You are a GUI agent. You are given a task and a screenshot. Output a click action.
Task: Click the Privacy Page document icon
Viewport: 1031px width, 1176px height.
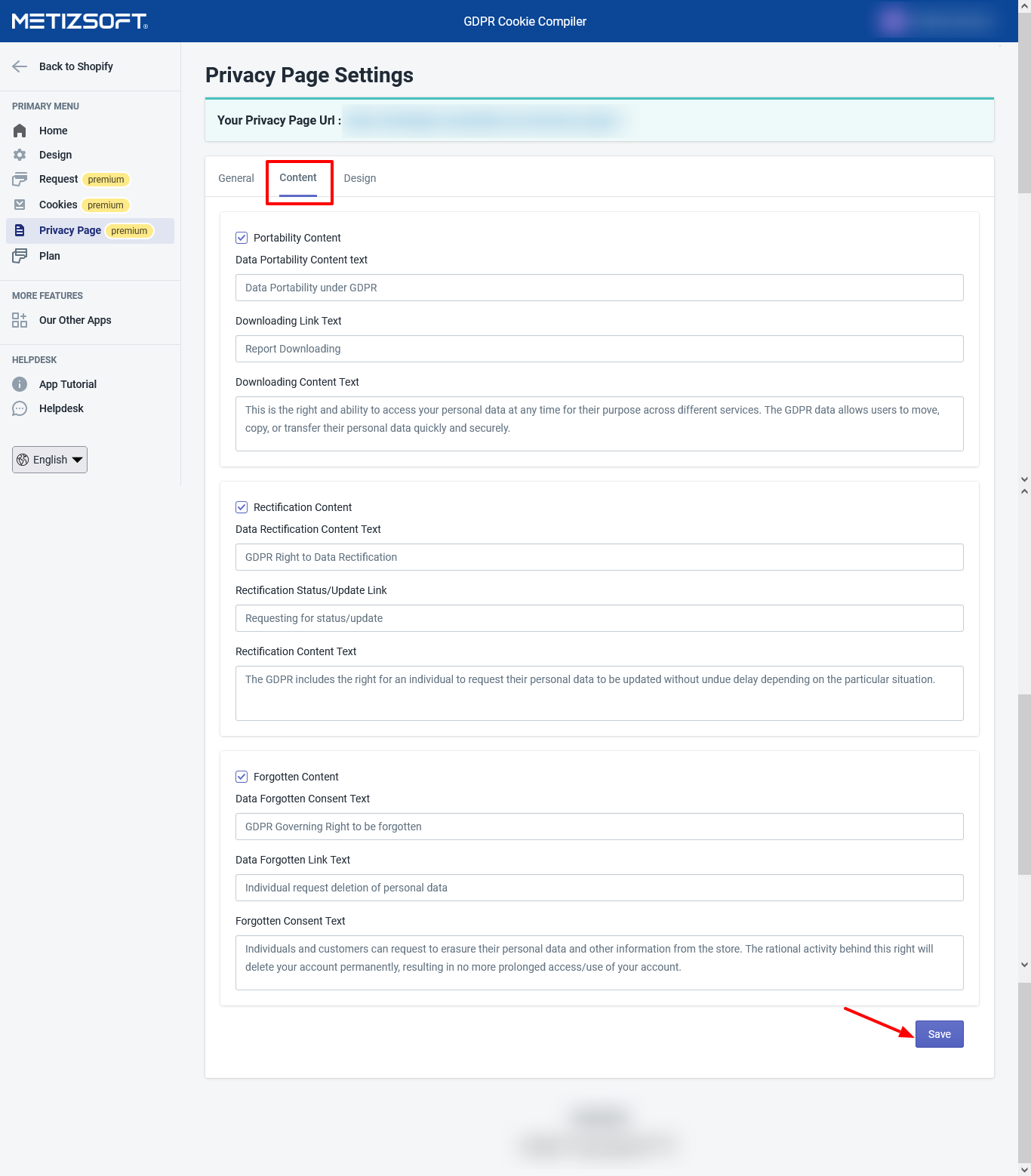click(20, 230)
